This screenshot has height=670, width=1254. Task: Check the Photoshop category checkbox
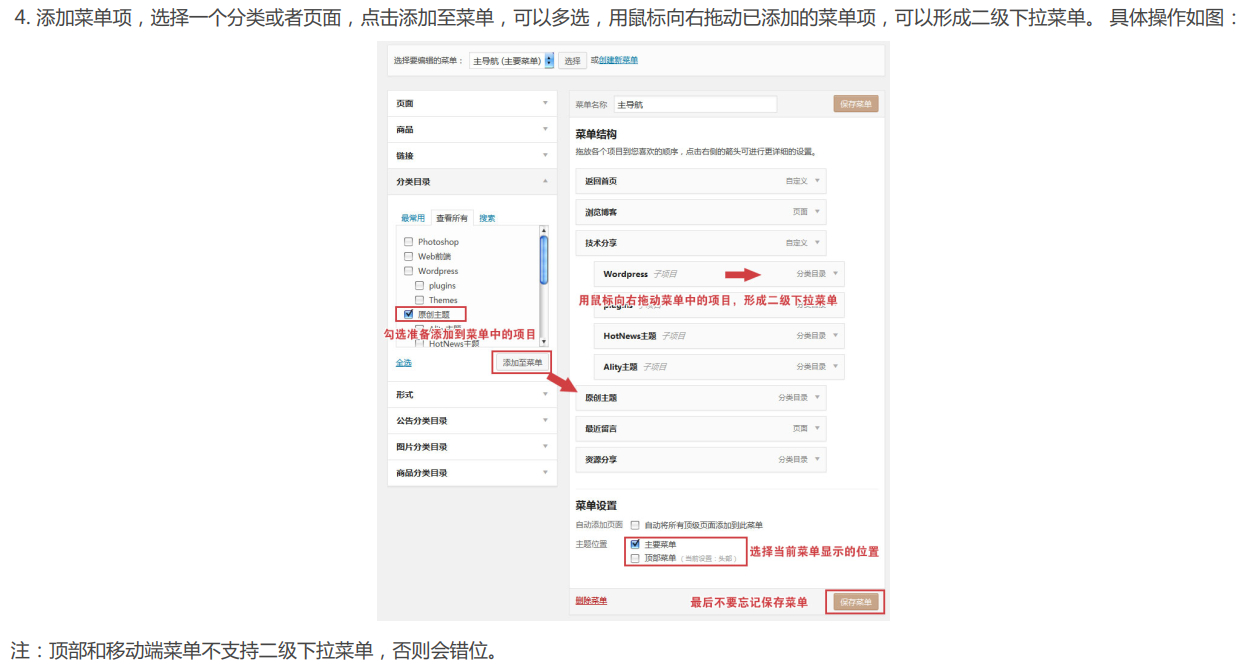coord(408,242)
